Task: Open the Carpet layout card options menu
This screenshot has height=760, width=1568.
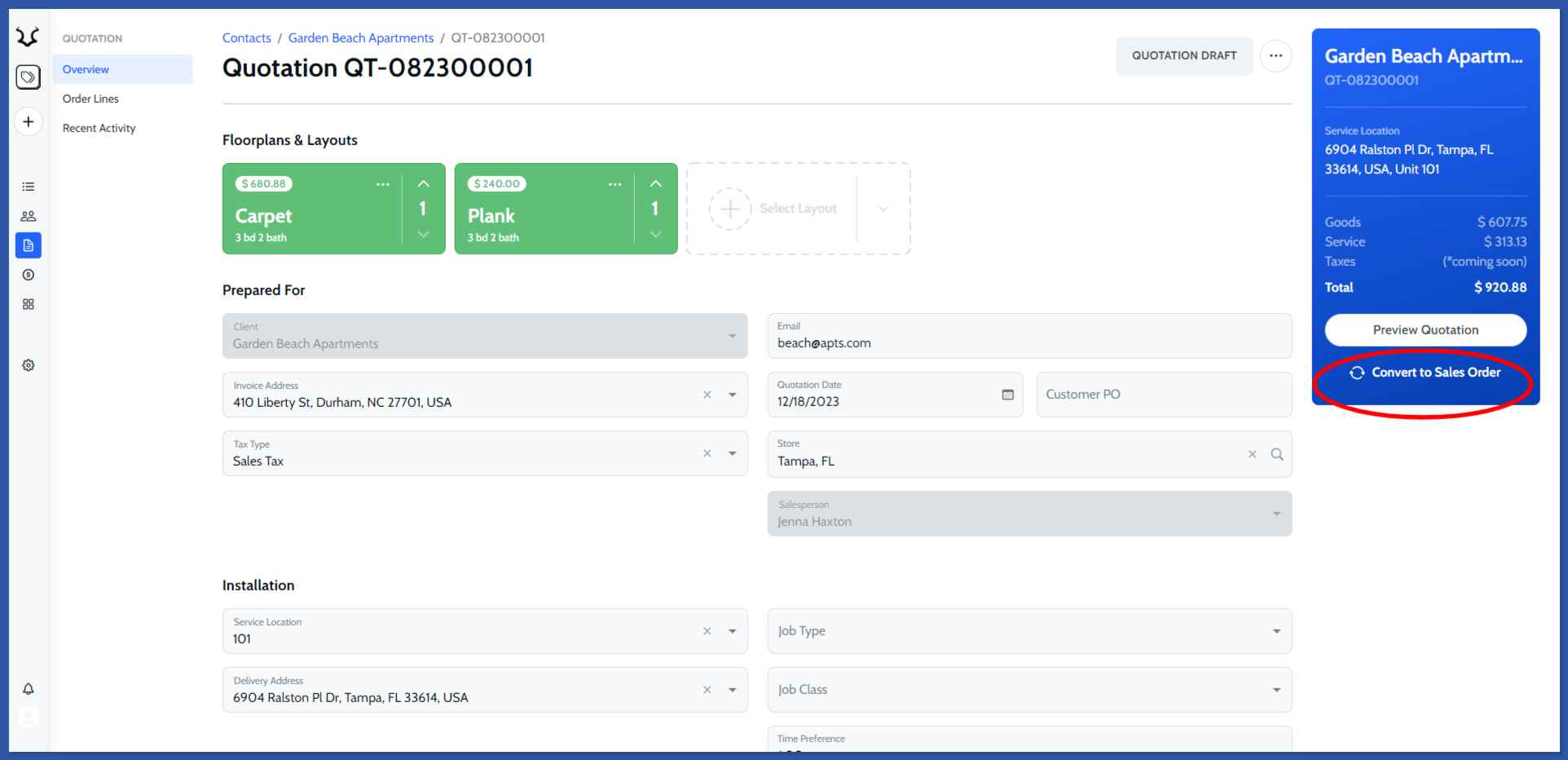Action: point(382,184)
